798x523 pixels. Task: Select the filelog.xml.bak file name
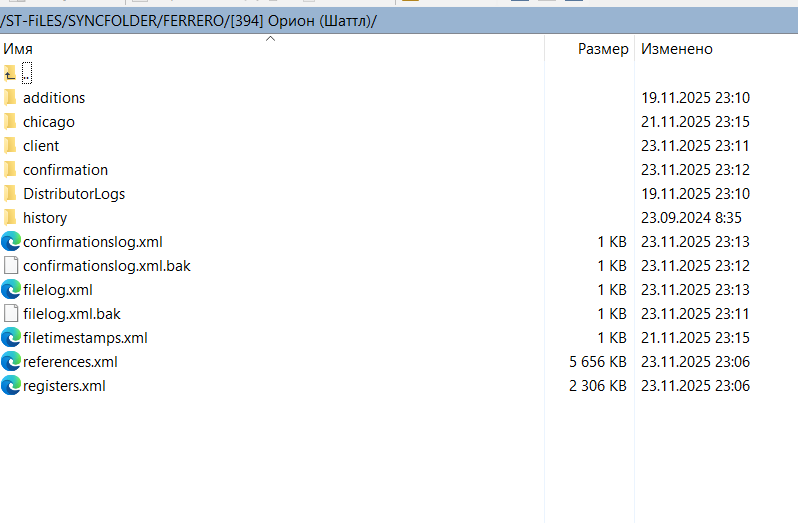72,314
